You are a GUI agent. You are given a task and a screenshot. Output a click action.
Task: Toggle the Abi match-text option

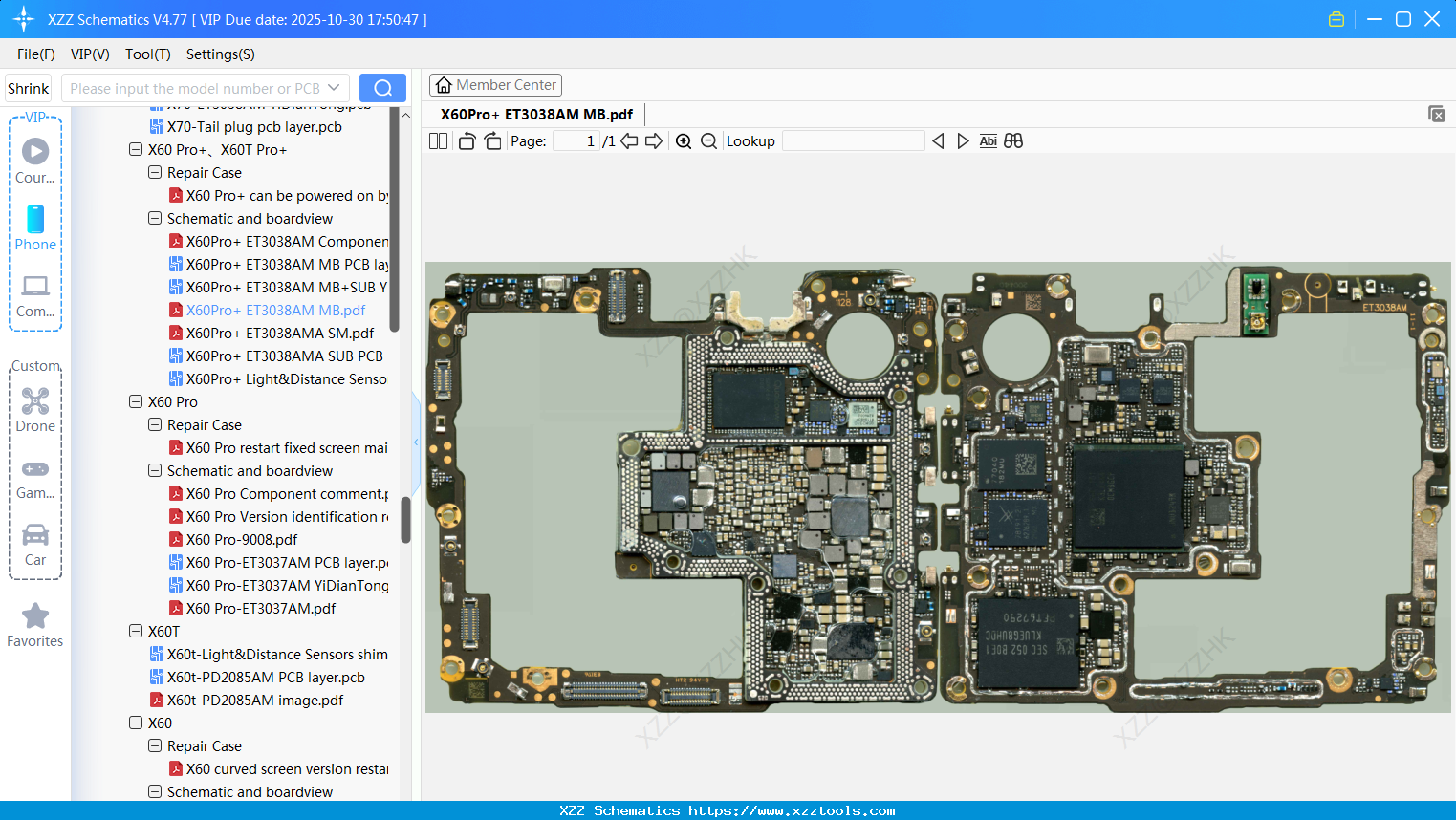pos(988,141)
